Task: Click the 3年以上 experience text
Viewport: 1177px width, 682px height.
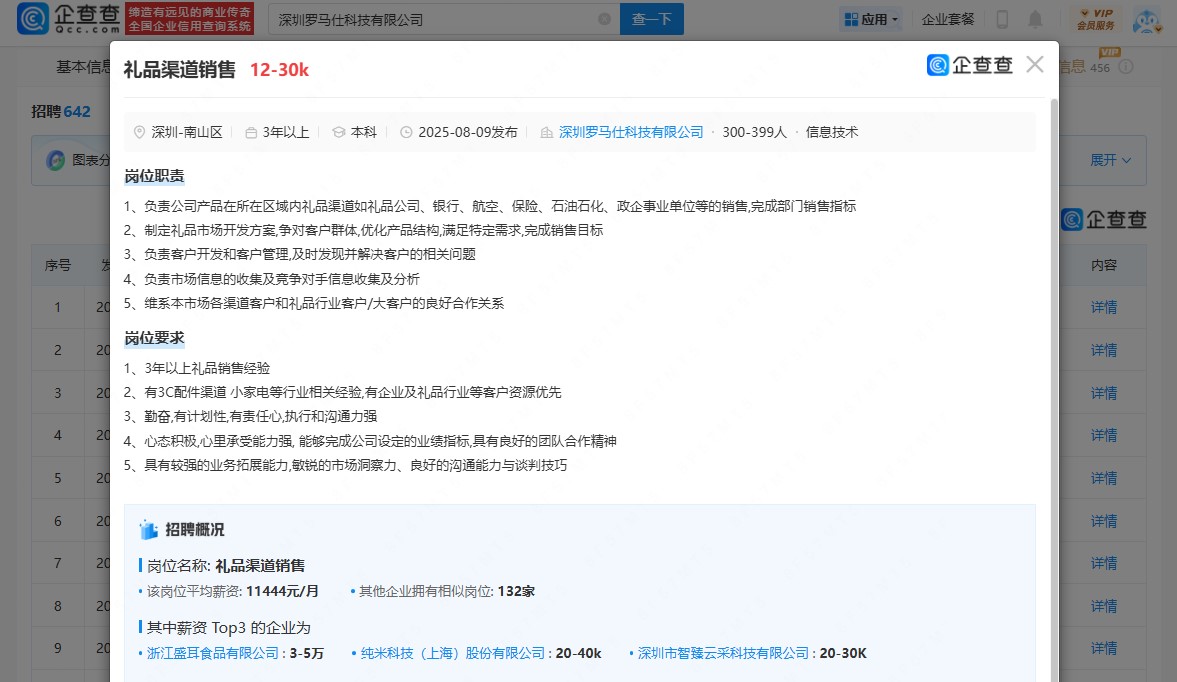Action: [x=286, y=132]
